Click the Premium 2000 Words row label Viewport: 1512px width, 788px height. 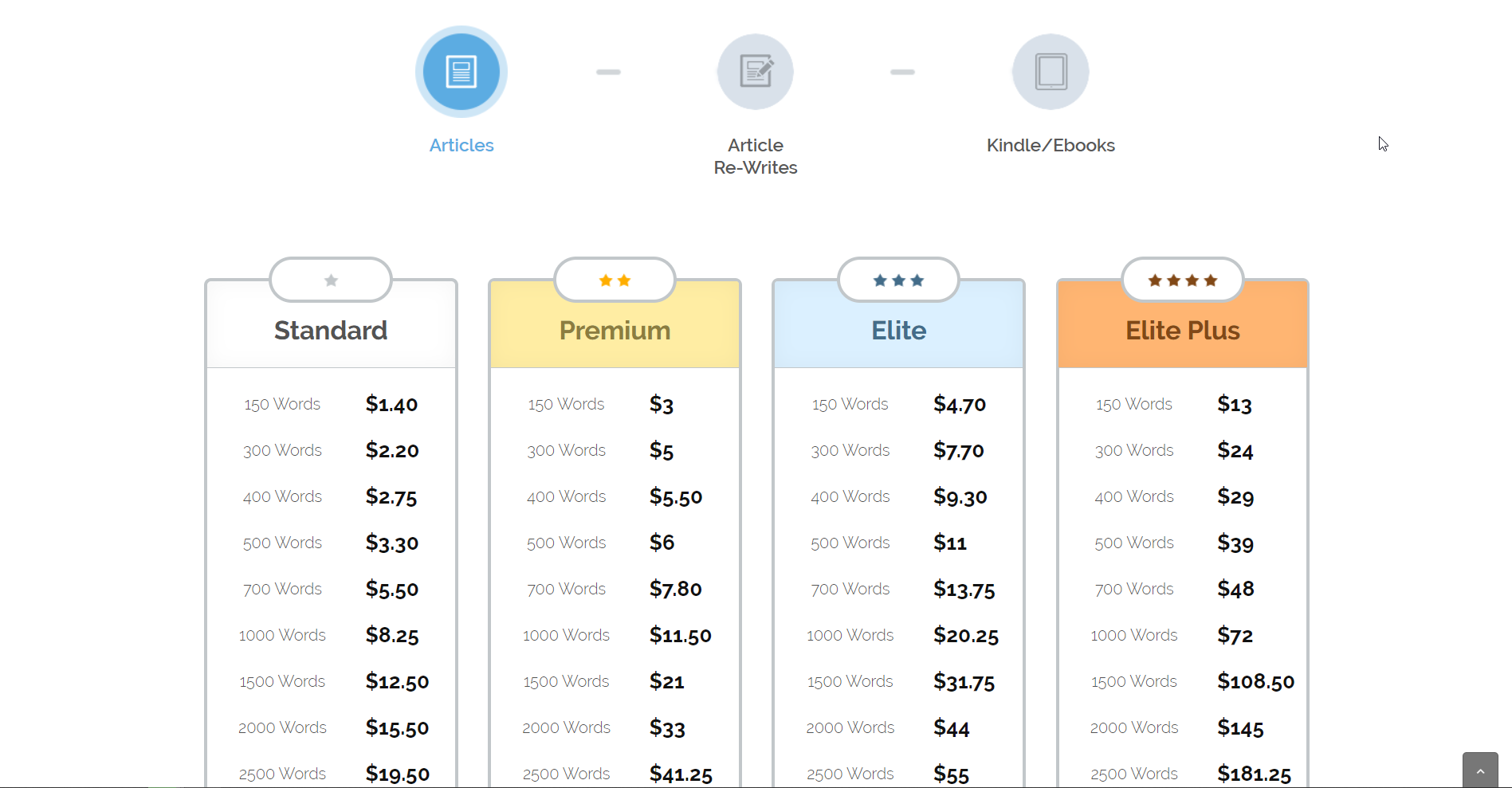click(566, 727)
